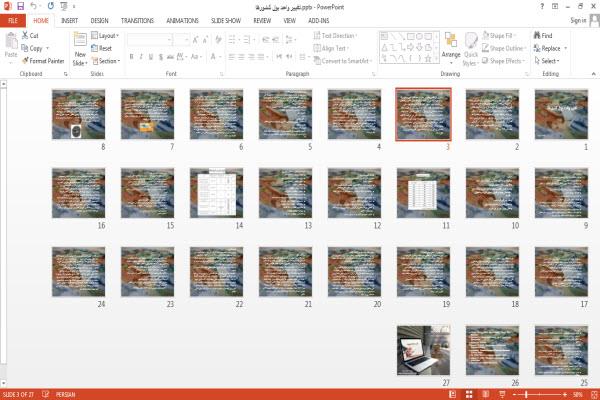Switch to the TRANSITIONS tab
This screenshot has height=400, width=600.
(137, 21)
